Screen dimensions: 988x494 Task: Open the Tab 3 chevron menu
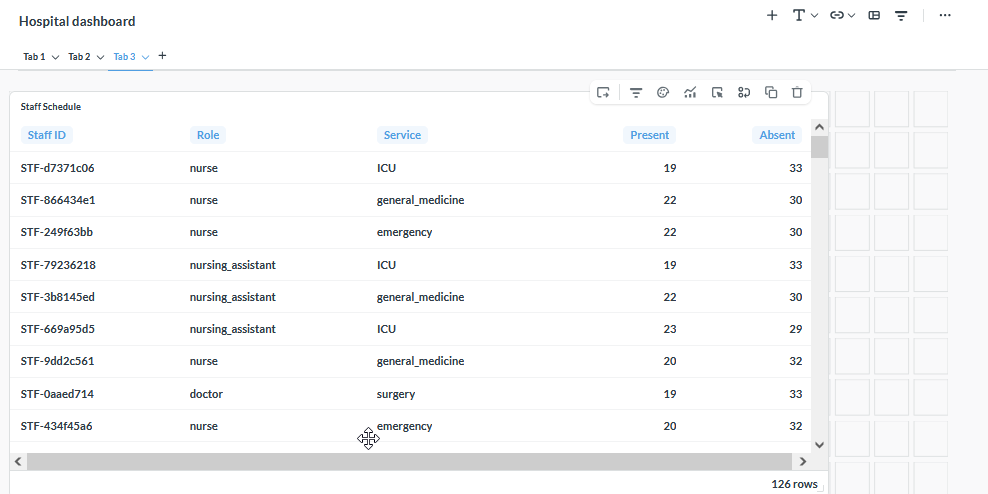pyautogui.click(x=145, y=57)
